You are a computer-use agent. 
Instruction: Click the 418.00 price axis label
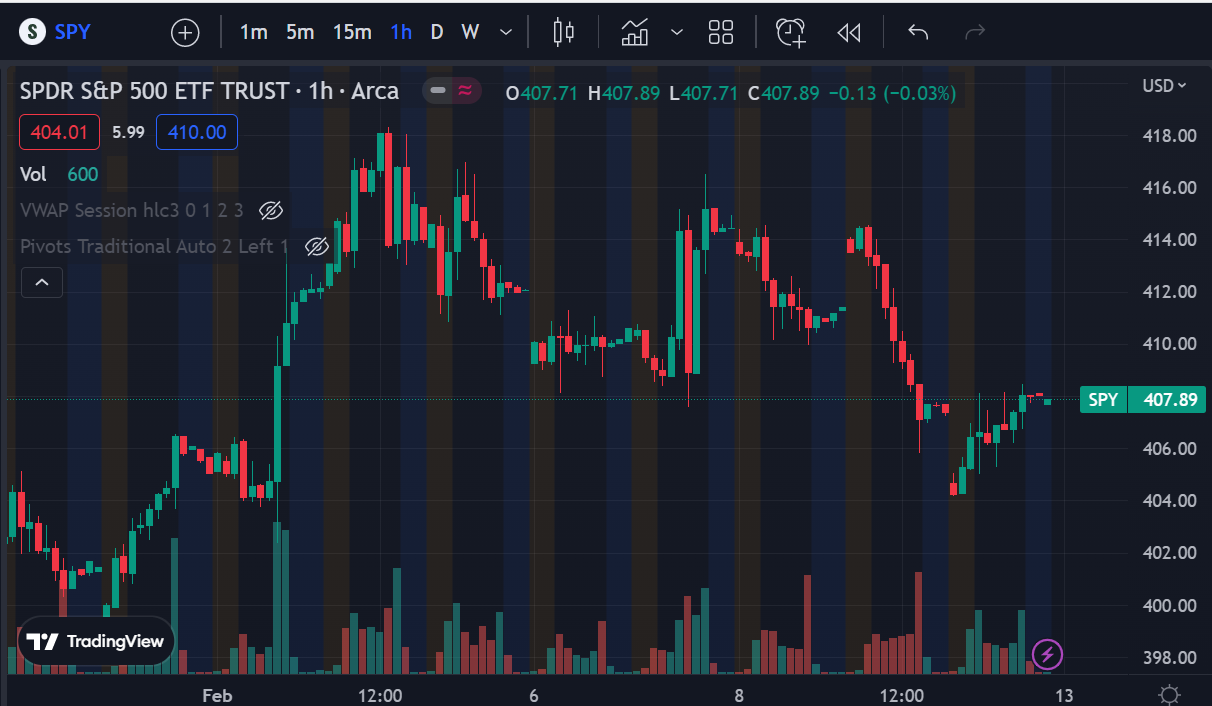coord(1170,136)
